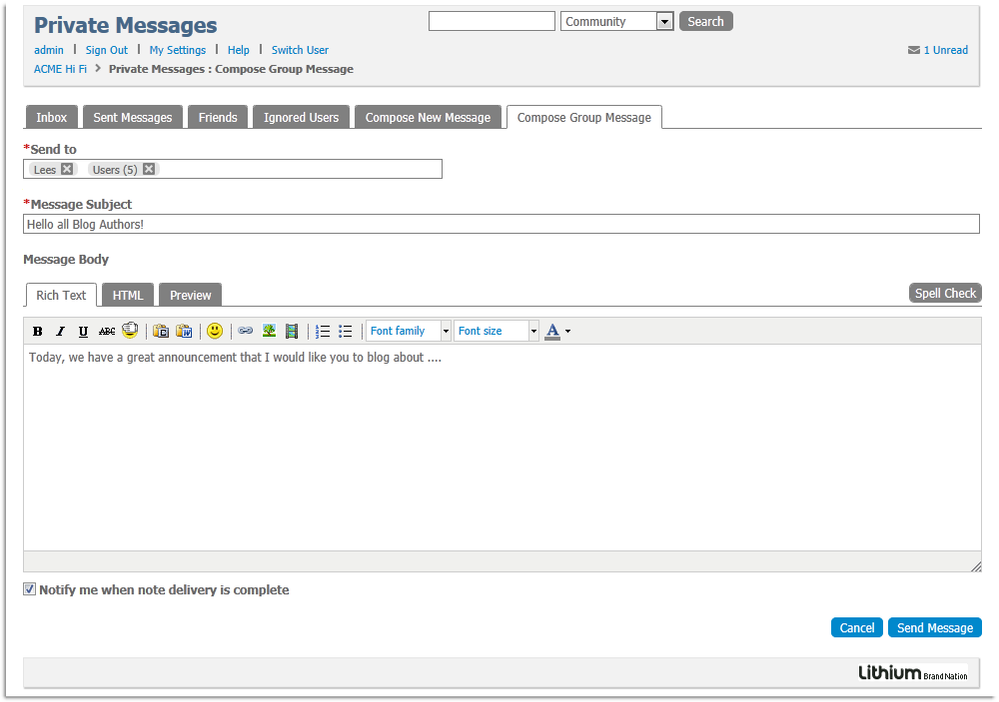This screenshot has width=999, height=702.
Task: Open the 1 Unread messages link
Action: pos(946,50)
